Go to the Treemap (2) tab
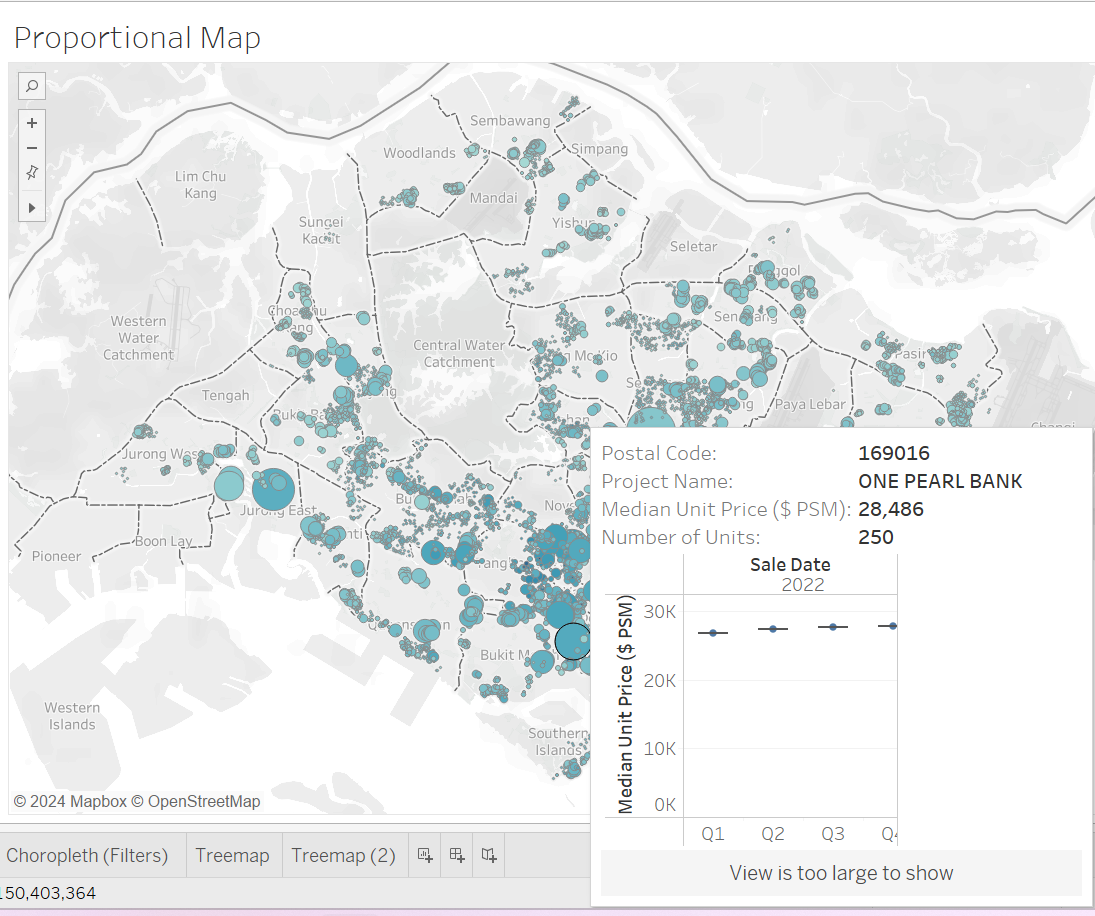The image size is (1095, 916). click(x=343, y=856)
